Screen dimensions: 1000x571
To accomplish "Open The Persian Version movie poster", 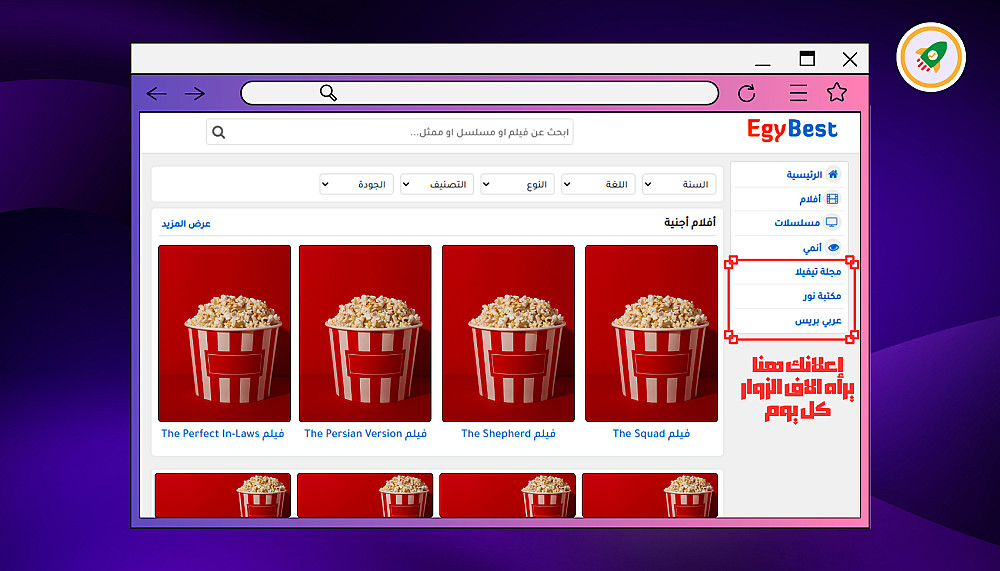I will [365, 333].
